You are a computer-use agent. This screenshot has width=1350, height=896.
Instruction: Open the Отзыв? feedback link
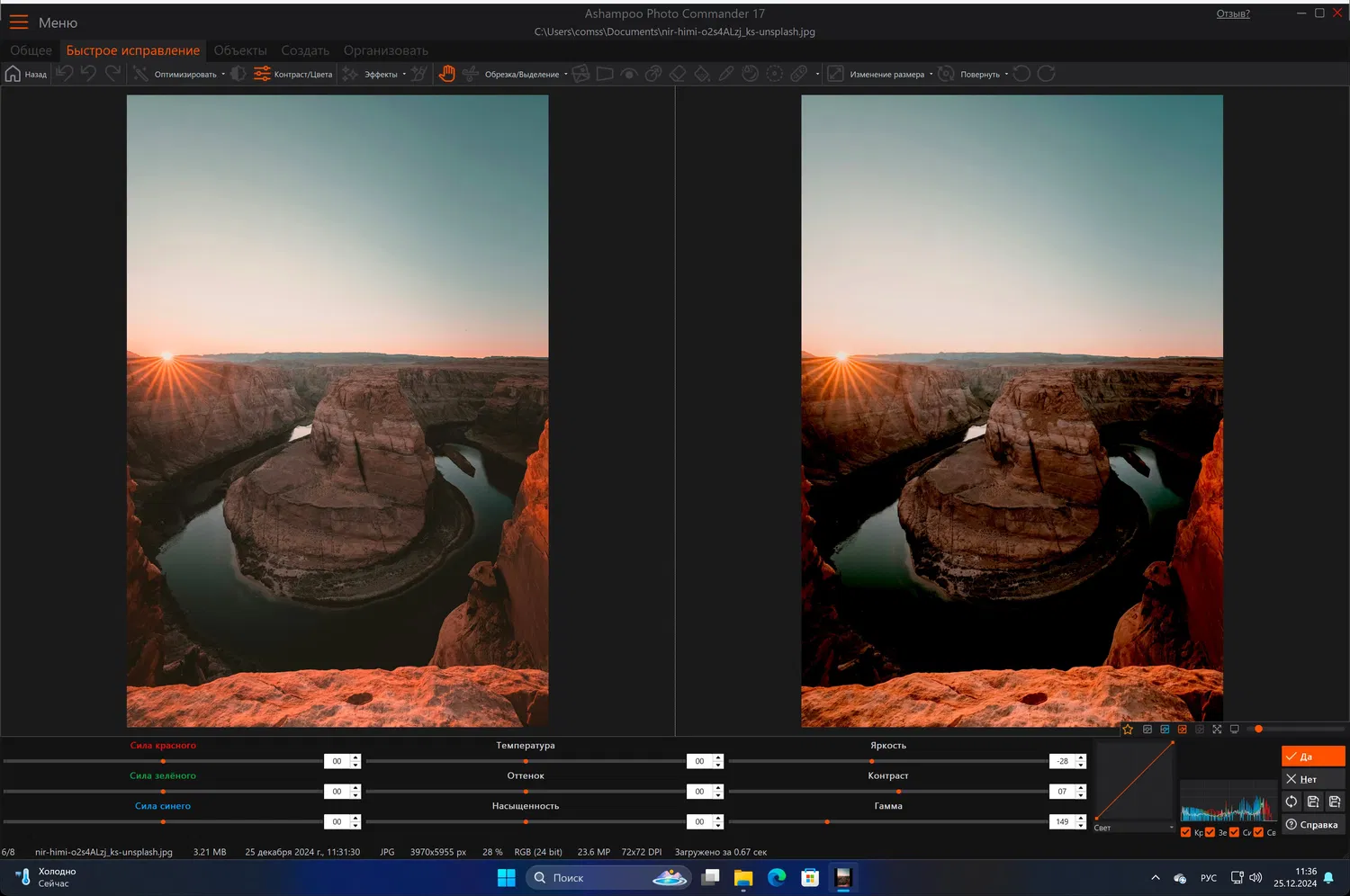point(1232,13)
